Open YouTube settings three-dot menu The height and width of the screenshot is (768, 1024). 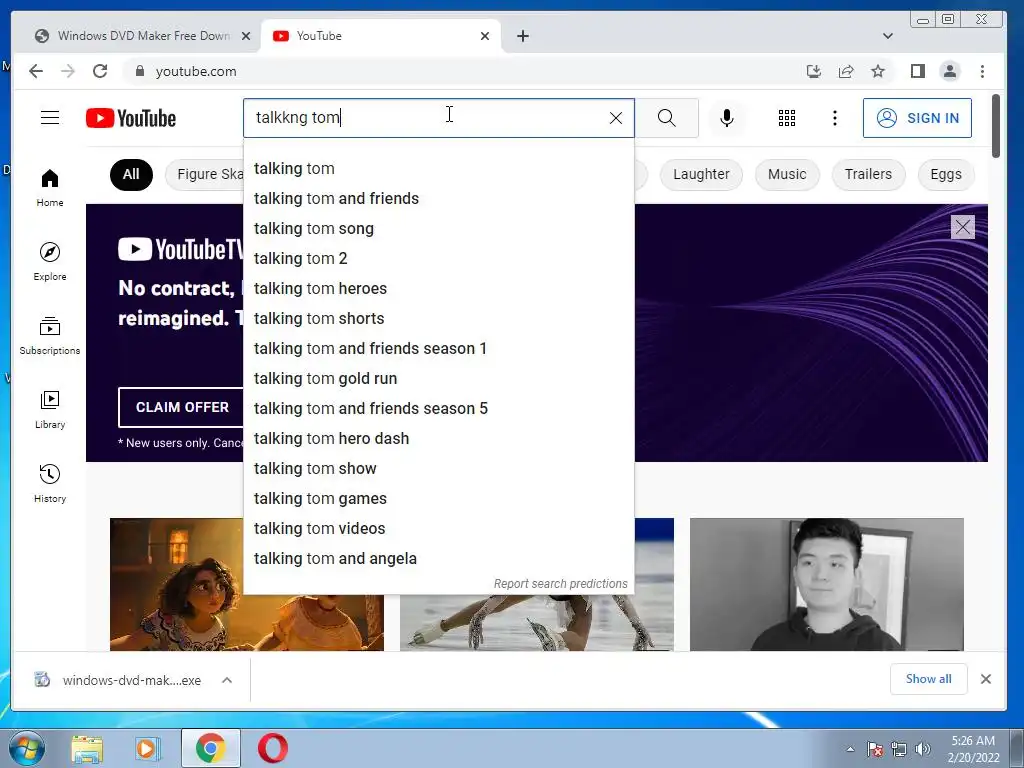[834, 118]
